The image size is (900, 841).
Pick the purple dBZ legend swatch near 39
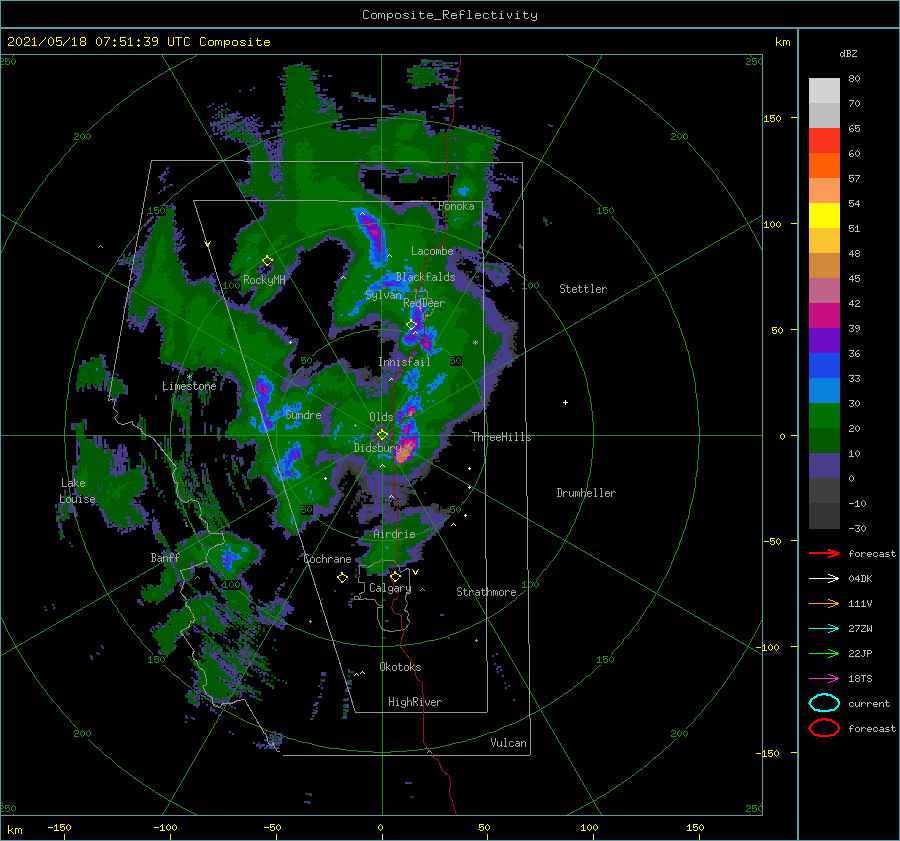(824, 340)
